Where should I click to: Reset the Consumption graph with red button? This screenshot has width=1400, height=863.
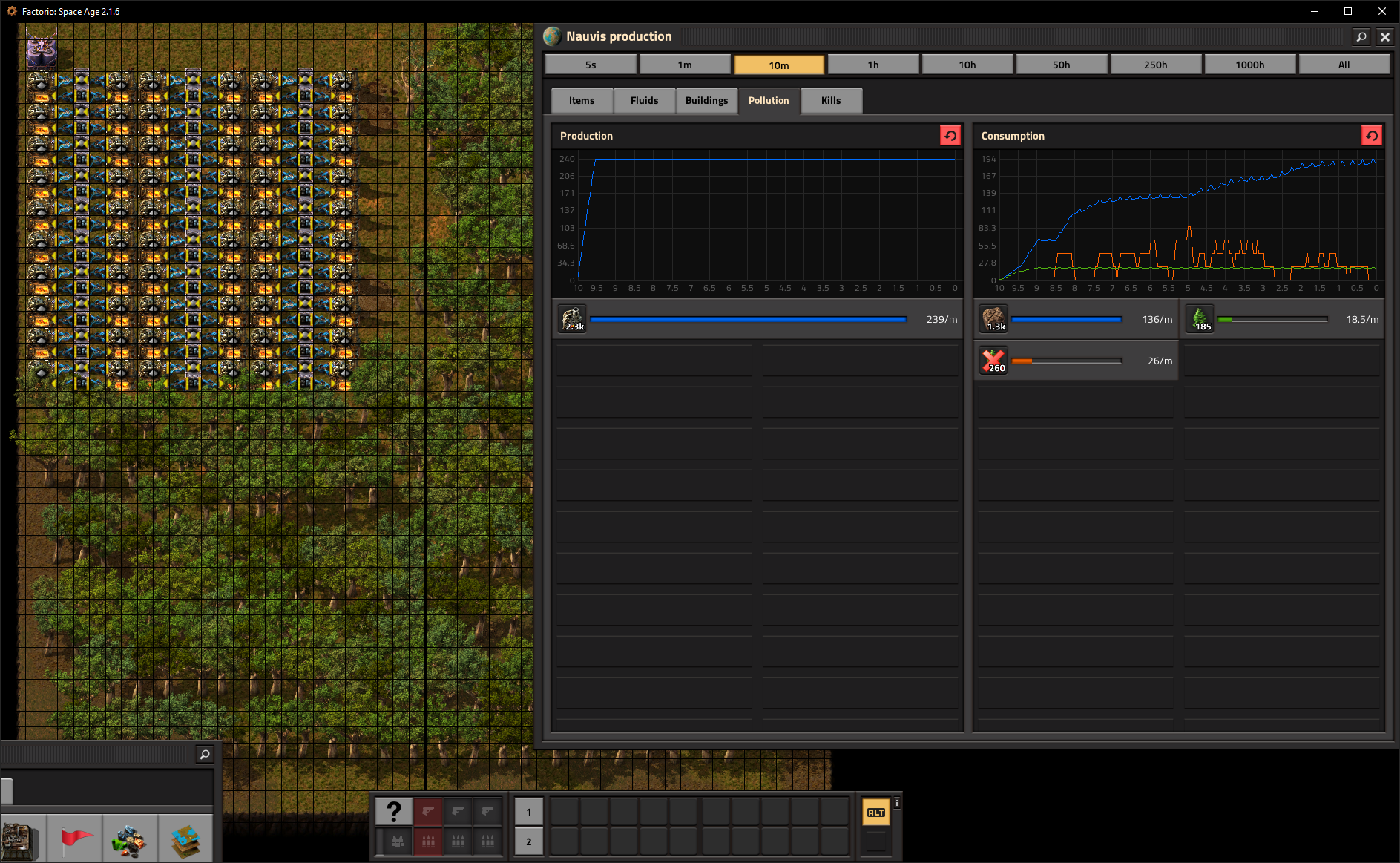point(1372,136)
